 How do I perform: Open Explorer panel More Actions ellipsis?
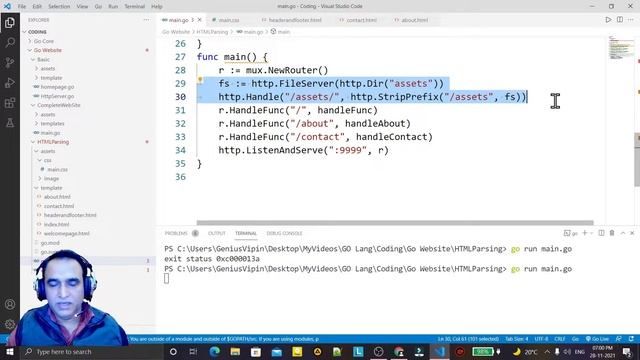coord(146,20)
